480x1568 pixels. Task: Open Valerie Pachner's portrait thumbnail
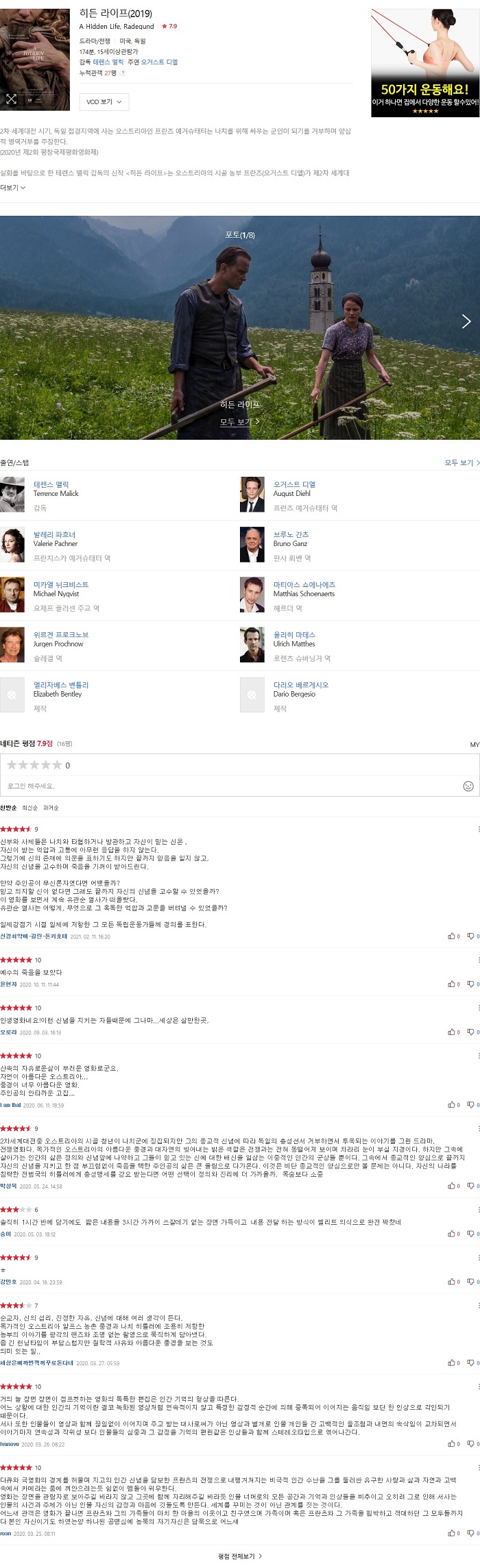(12, 545)
